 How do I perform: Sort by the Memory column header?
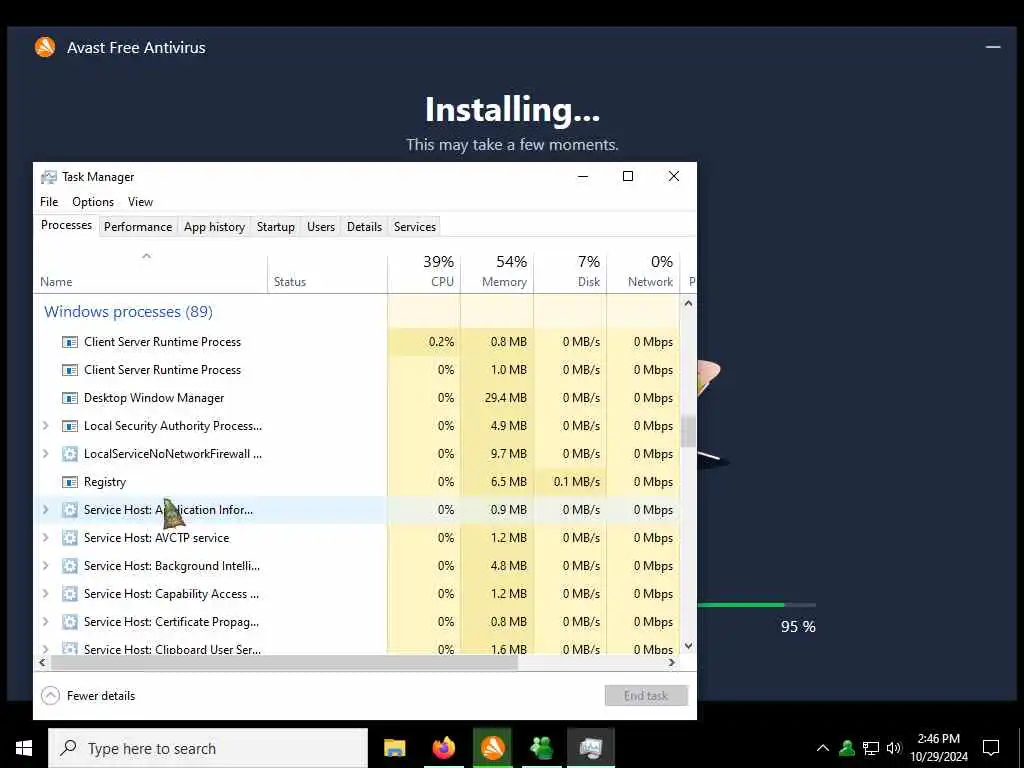point(498,272)
